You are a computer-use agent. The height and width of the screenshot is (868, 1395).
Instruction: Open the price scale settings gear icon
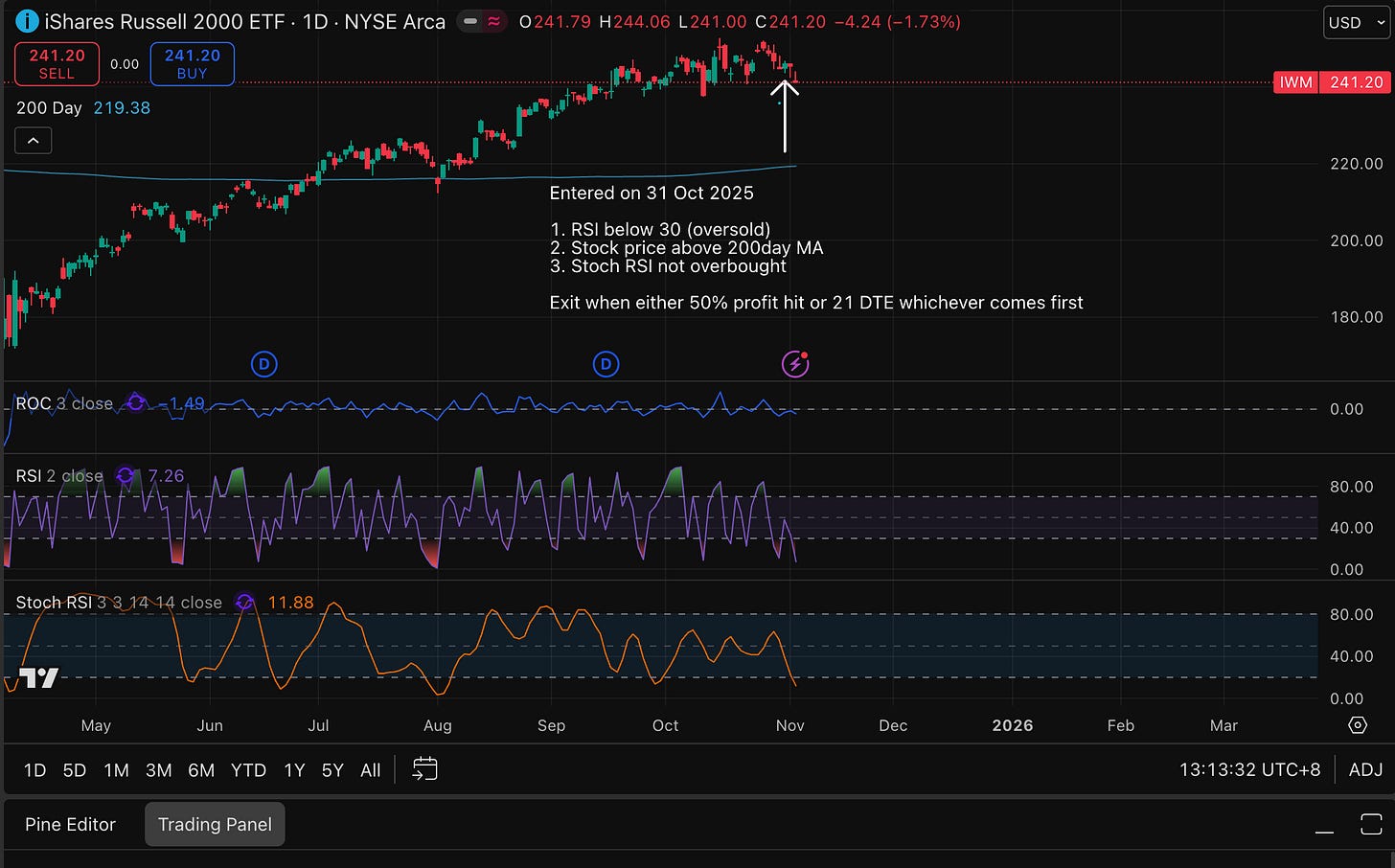click(1358, 725)
